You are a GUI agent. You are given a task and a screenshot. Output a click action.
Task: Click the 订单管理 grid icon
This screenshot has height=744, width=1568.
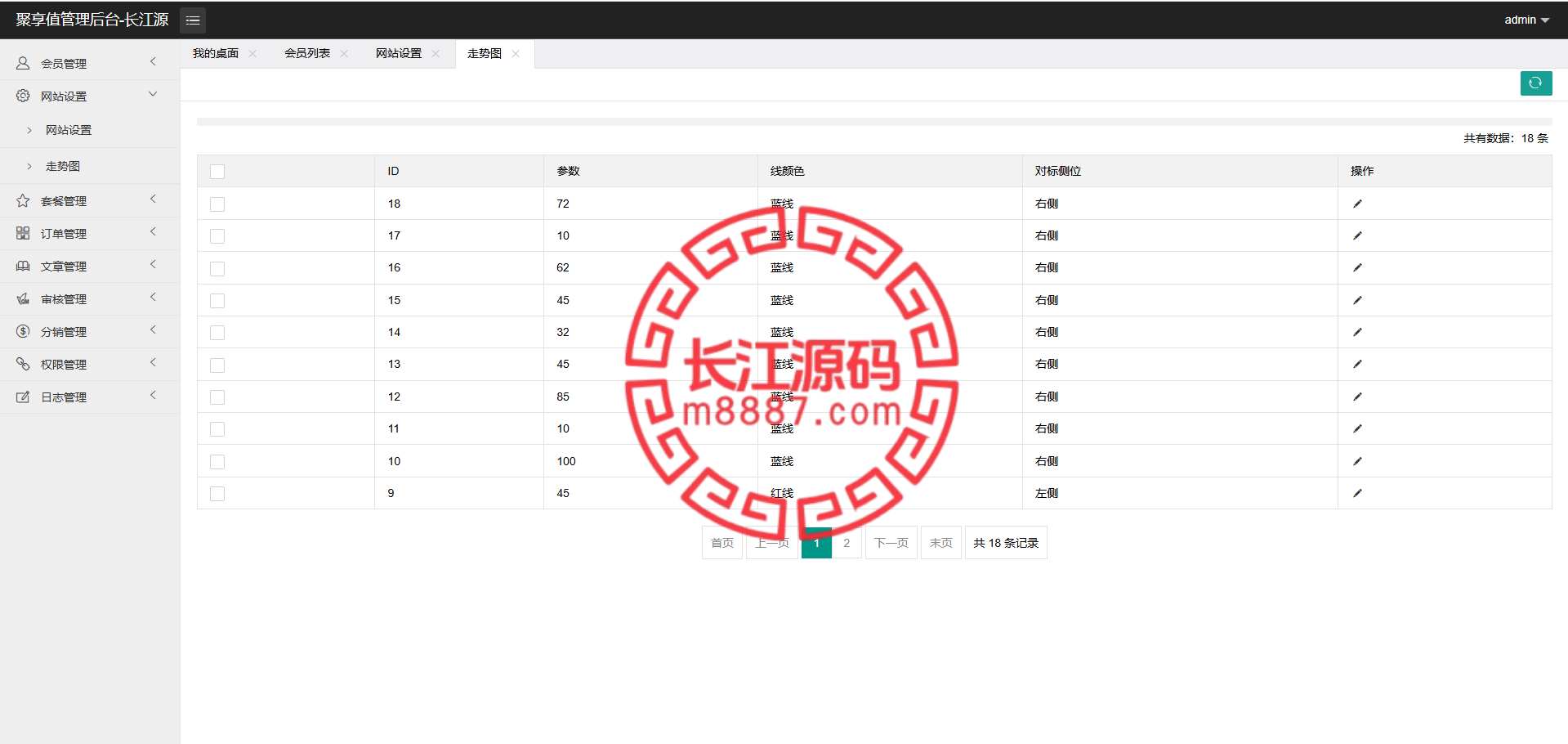[23, 233]
